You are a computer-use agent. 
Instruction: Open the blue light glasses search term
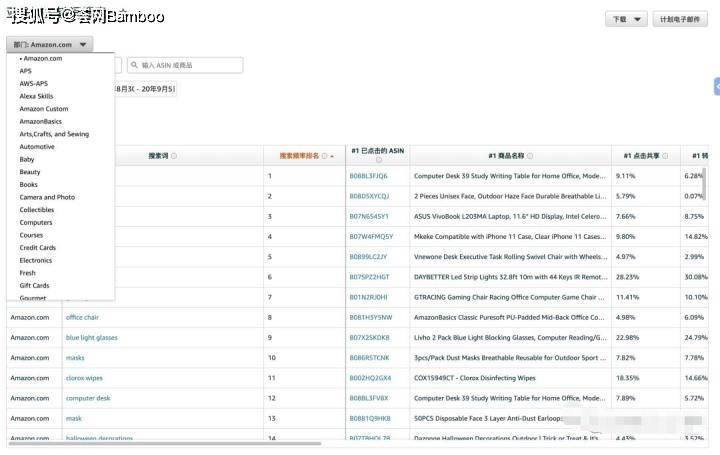click(91, 337)
